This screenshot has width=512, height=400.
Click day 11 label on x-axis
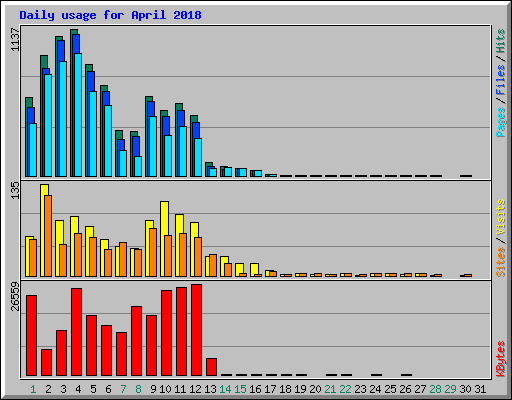pyautogui.click(x=180, y=389)
